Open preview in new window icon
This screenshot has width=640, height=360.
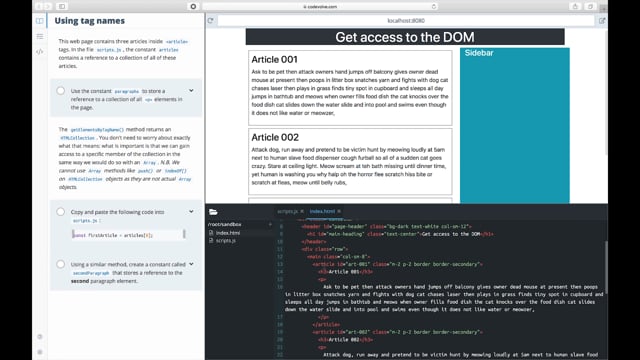point(602,20)
